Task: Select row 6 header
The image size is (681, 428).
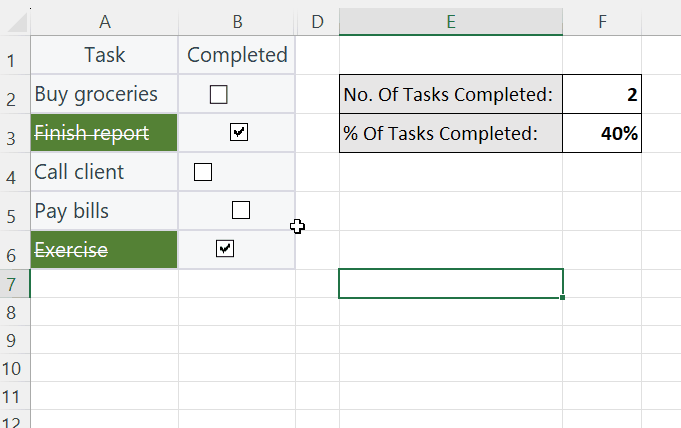Action: 15,250
